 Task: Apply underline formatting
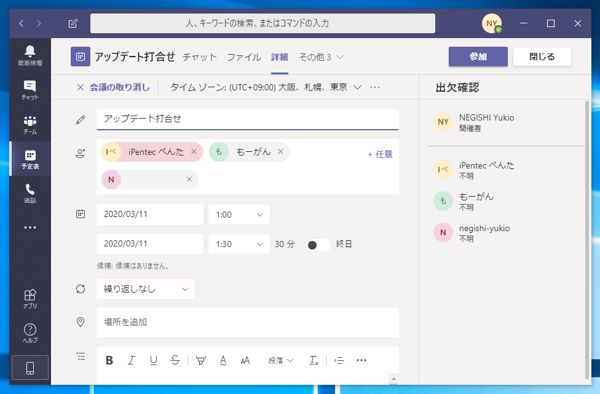(x=153, y=360)
